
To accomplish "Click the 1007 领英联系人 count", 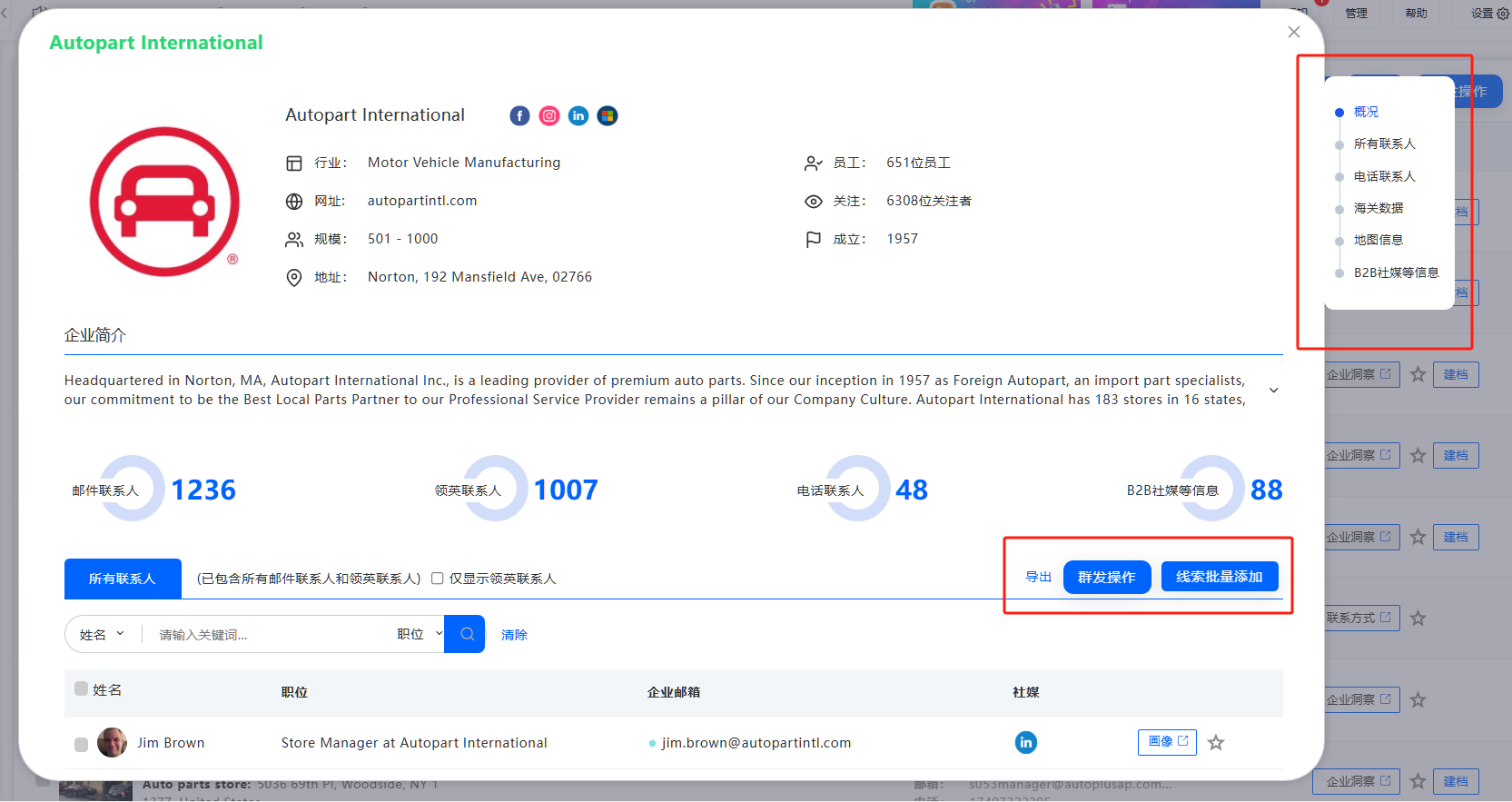I will pos(566,490).
